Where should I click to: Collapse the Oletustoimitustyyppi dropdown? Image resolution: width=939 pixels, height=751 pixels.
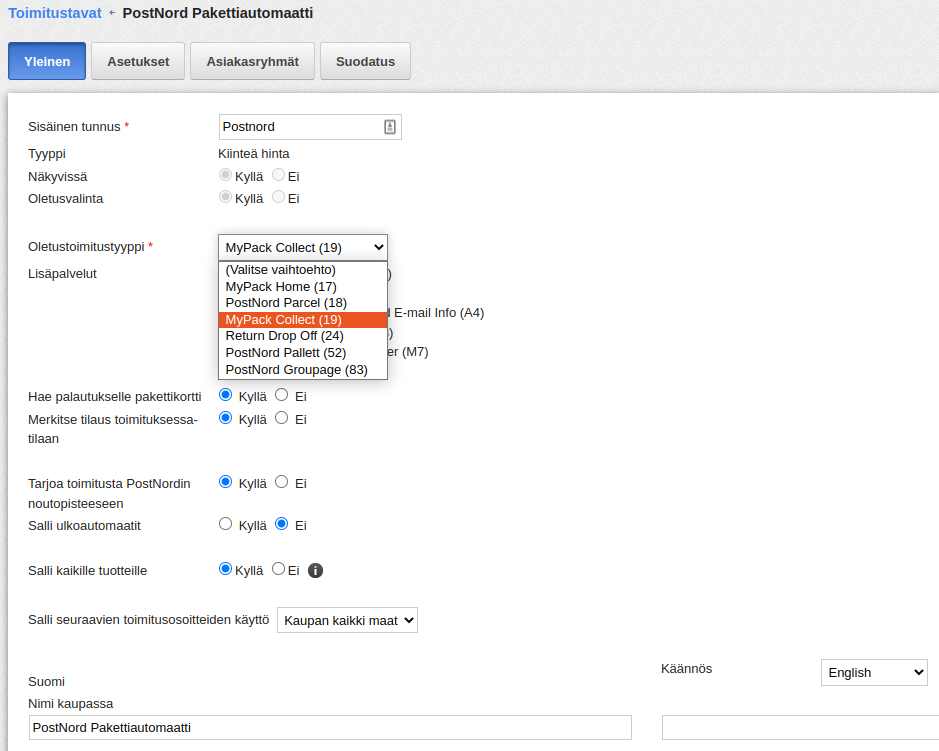point(303,247)
